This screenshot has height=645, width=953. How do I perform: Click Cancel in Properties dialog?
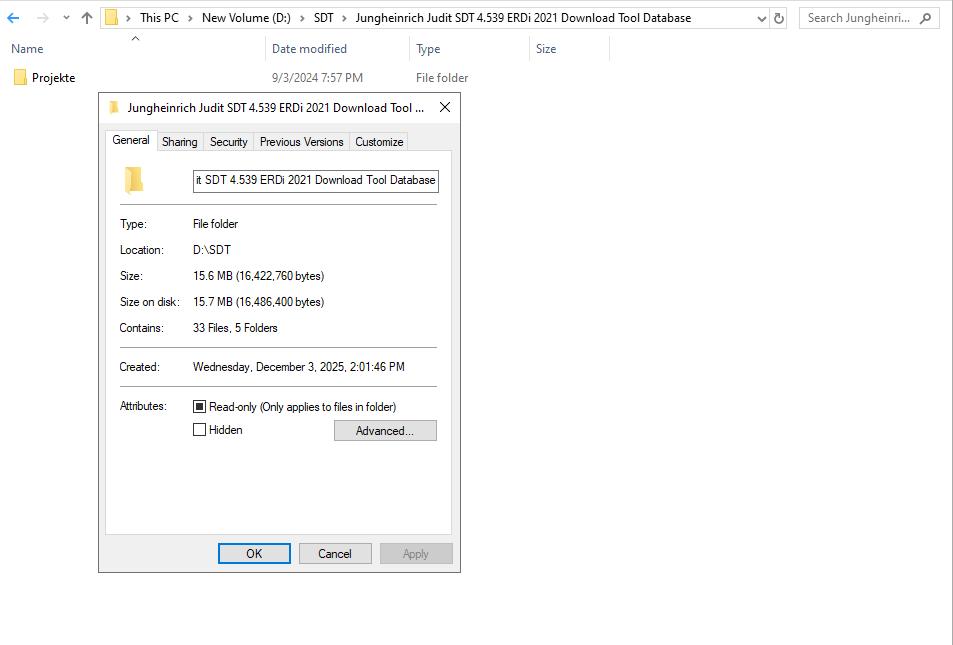(x=335, y=553)
